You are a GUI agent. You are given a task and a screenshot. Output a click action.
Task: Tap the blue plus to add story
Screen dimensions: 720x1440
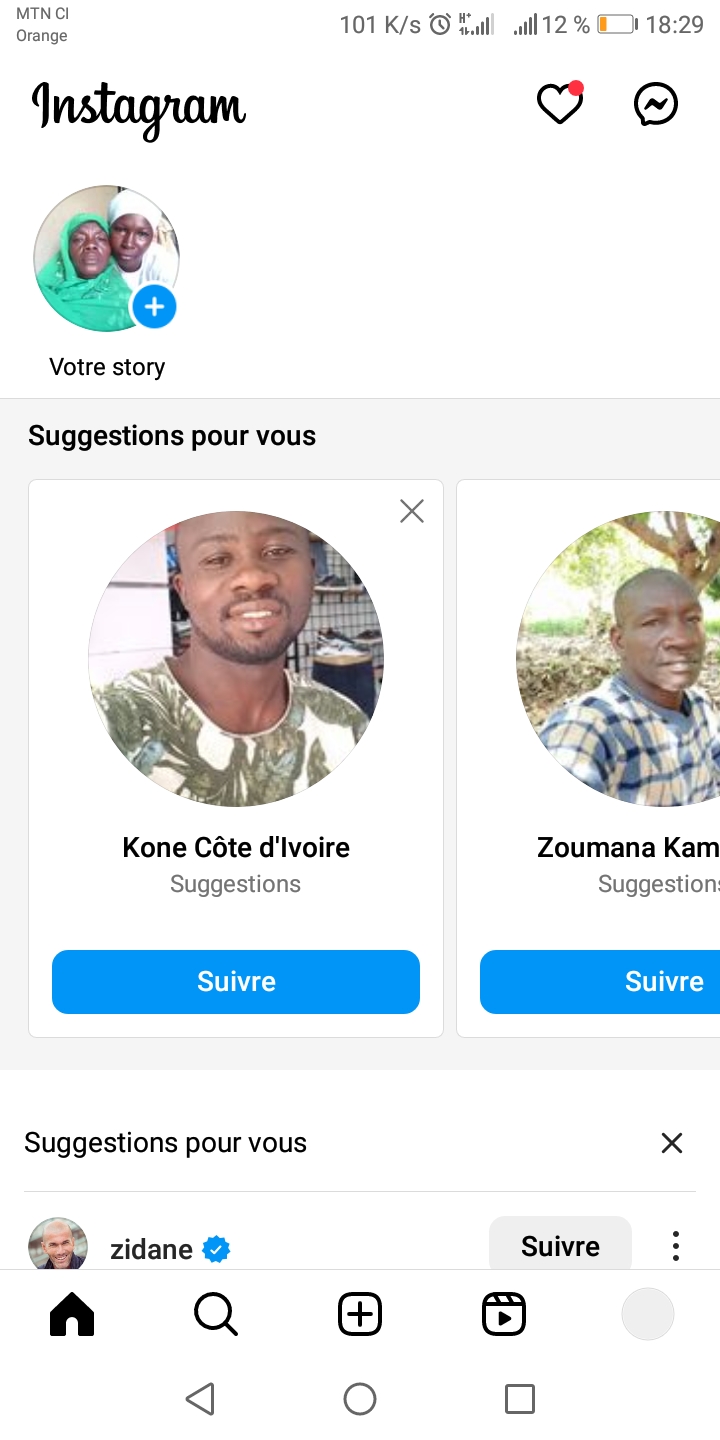[x=154, y=307]
